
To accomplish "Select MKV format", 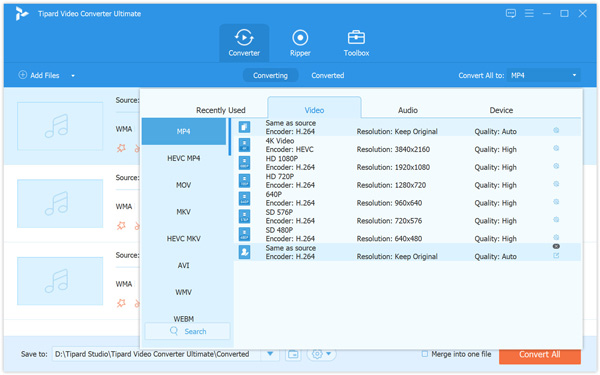I will click(184, 212).
